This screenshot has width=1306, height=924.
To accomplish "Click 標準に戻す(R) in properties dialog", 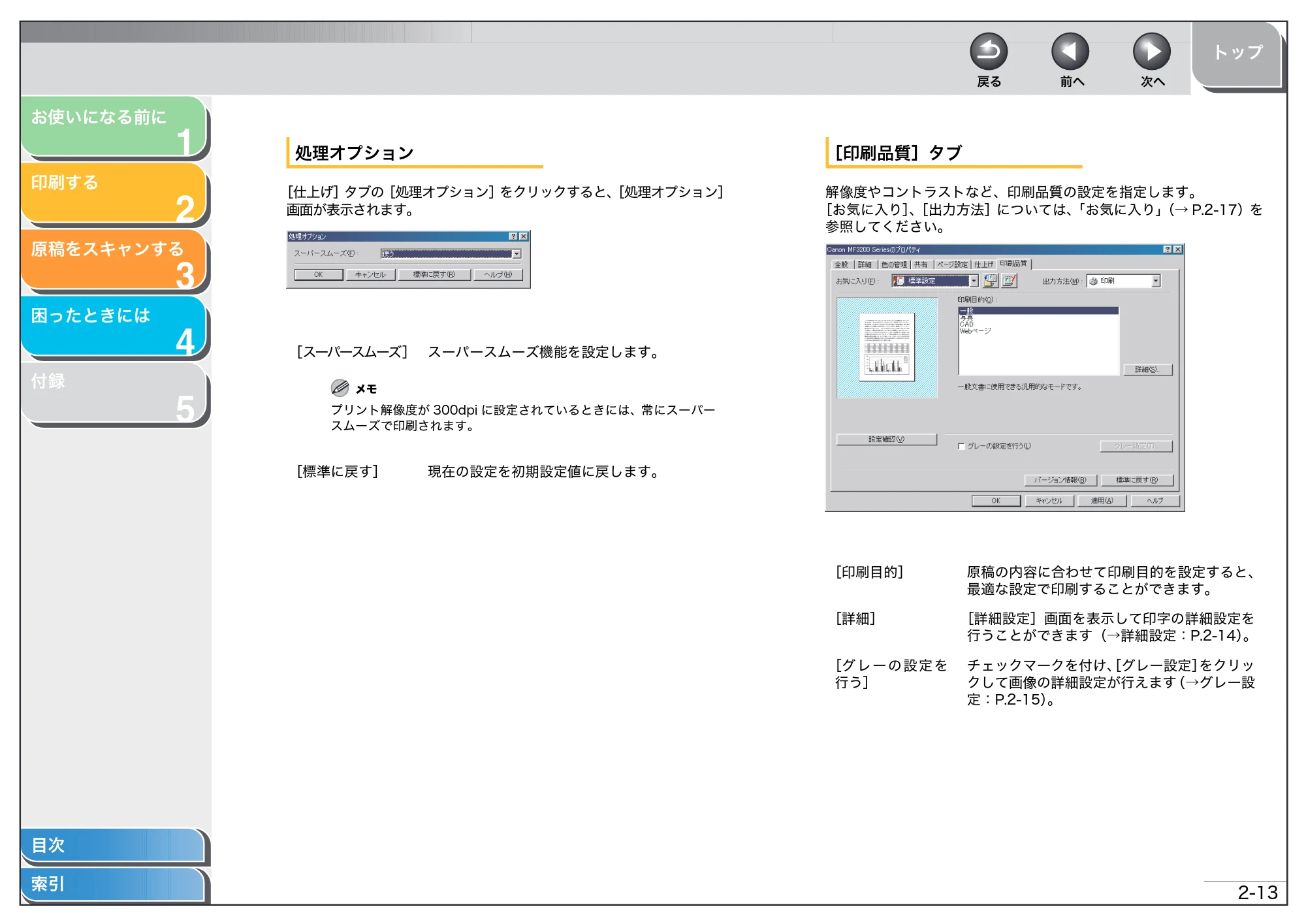I will (x=1136, y=480).
